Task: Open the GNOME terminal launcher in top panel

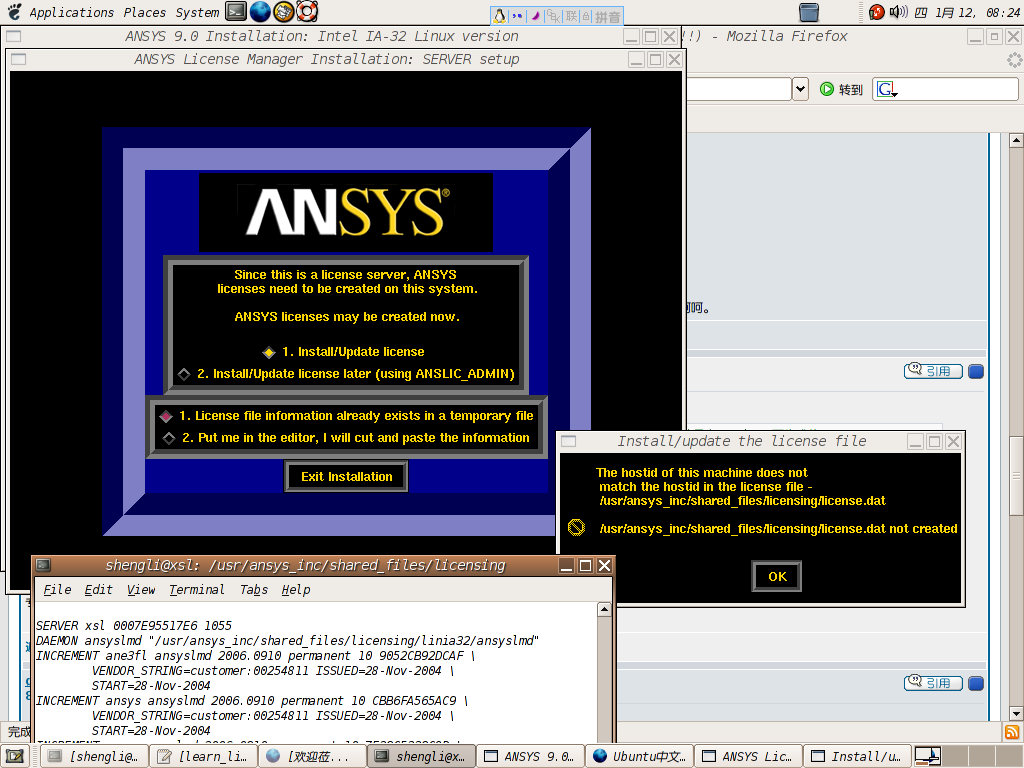Action: [x=236, y=11]
